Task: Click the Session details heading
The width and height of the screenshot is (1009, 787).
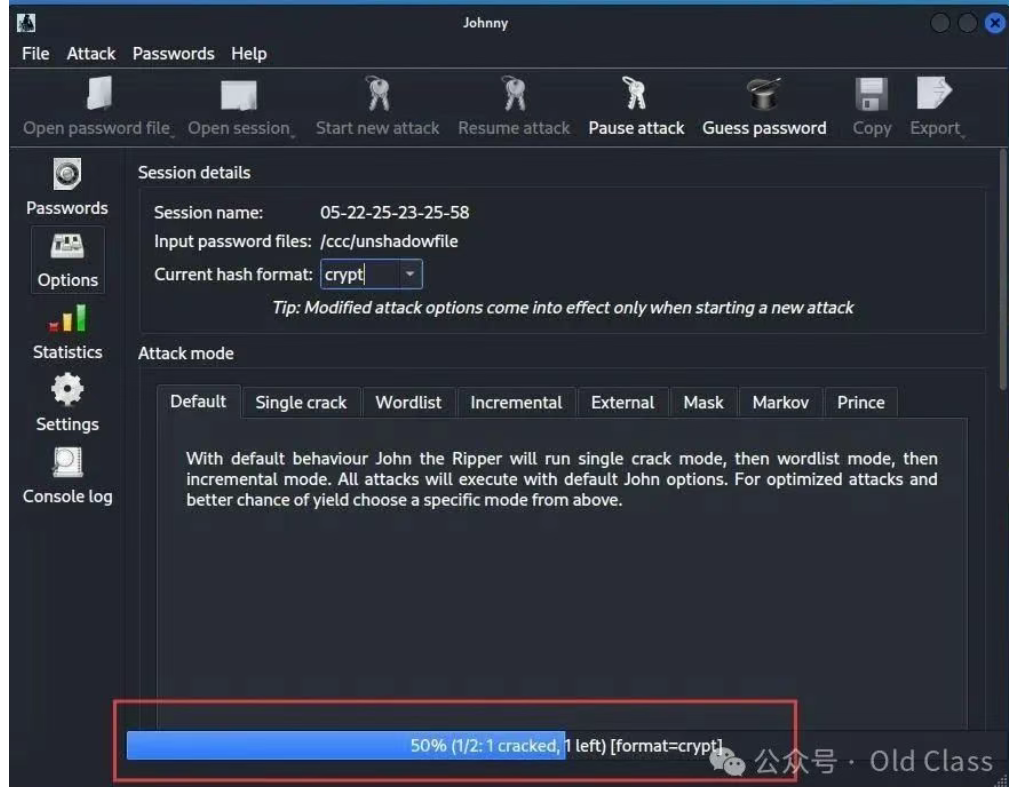Action: point(194,172)
